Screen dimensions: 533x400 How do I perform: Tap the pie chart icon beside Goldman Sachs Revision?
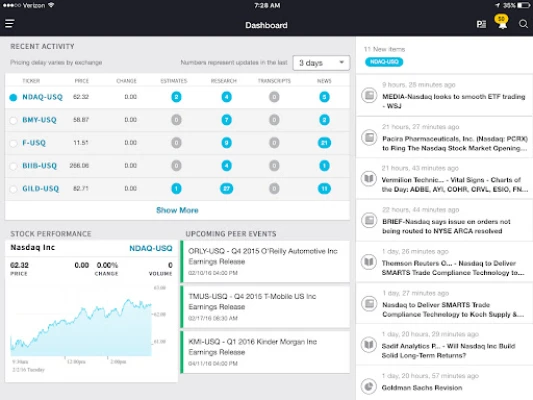coord(369,386)
